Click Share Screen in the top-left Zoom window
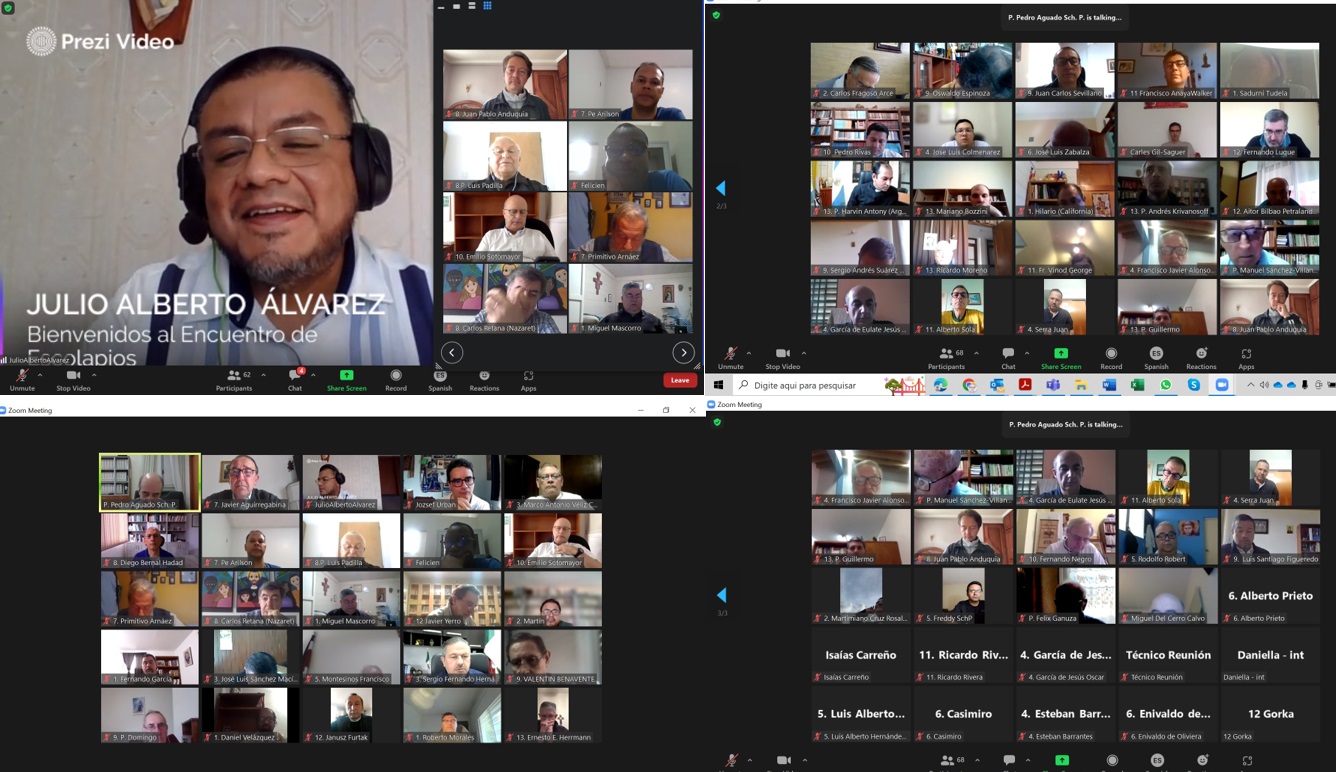 346,380
